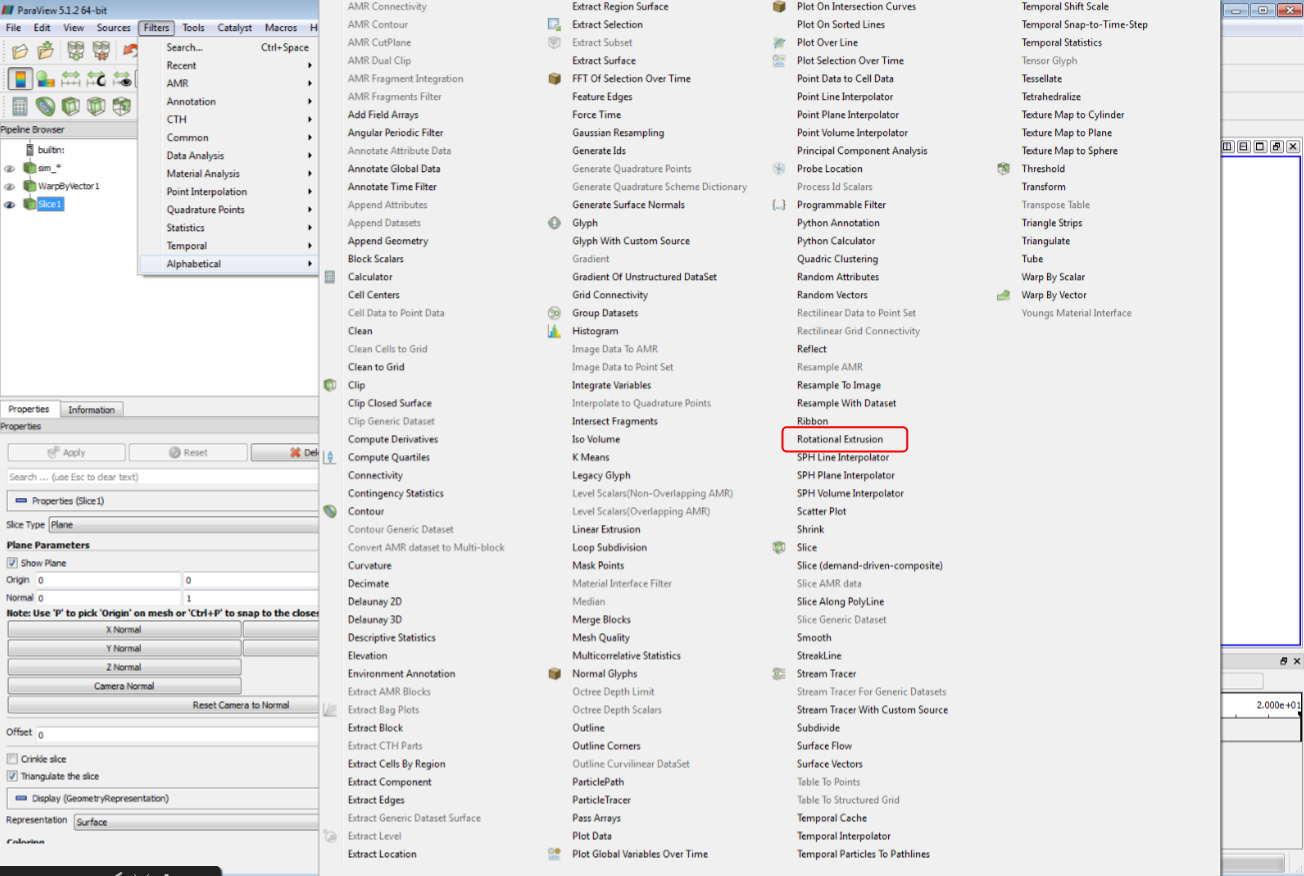The image size is (1304, 876).
Task: Click the Clip filter toolbar icon
Action: (71, 106)
